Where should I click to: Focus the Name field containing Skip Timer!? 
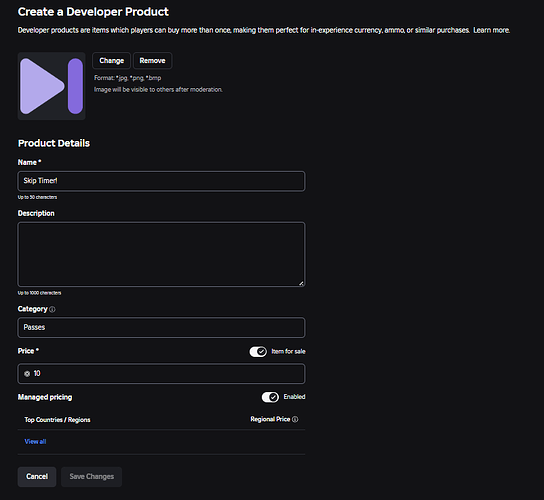(161, 181)
